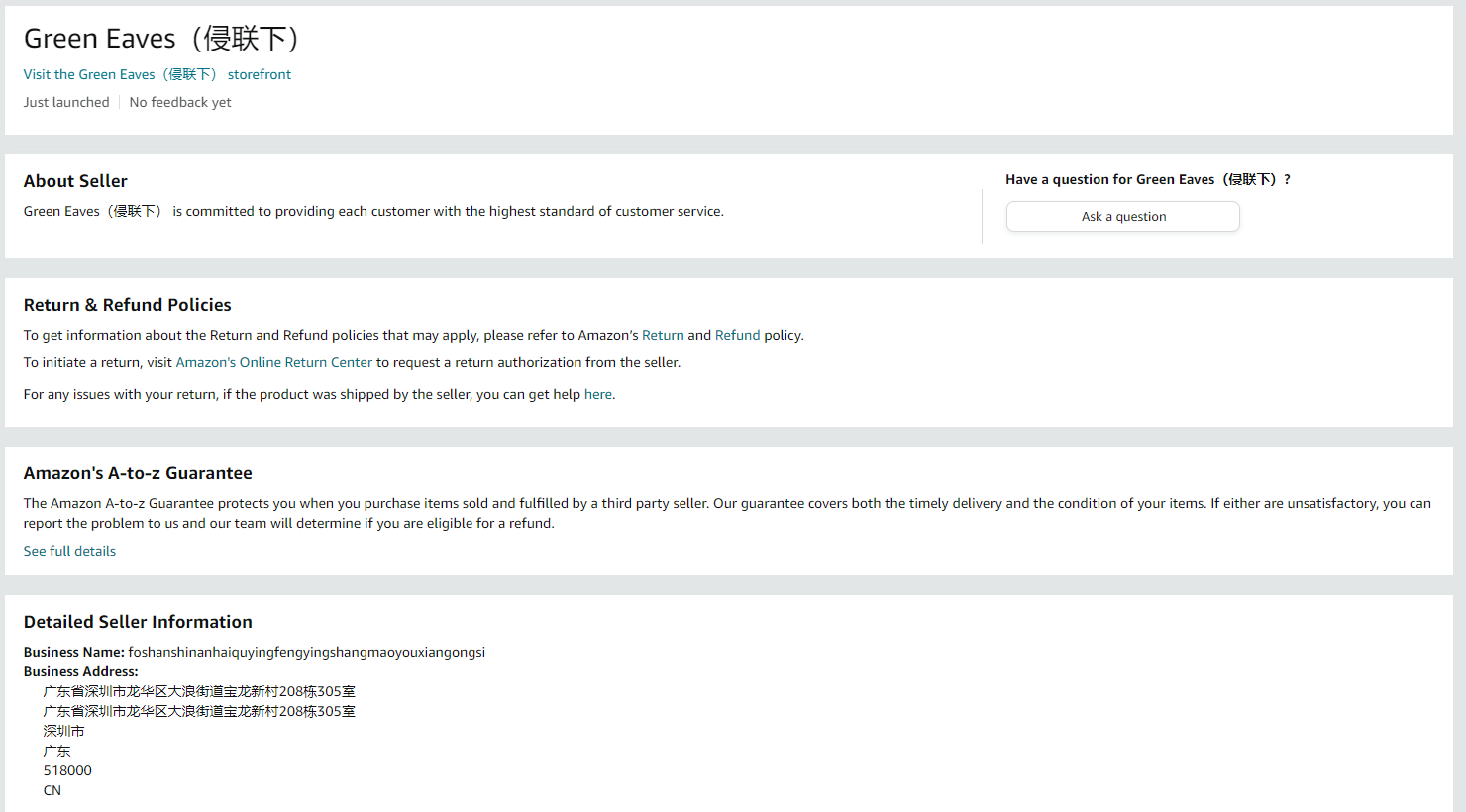Click the "Just launched" status text
The height and width of the screenshot is (812, 1466).
click(66, 102)
